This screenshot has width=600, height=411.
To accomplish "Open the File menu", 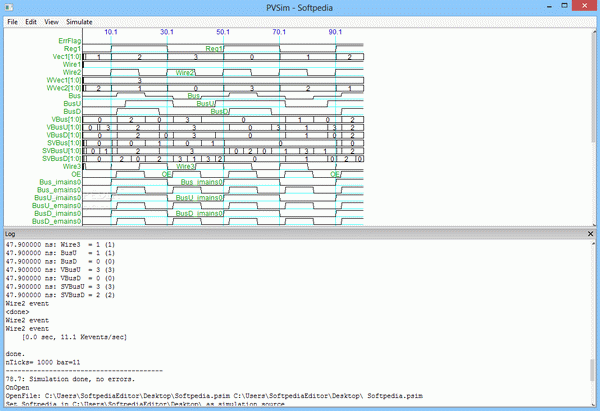I will click(13, 21).
